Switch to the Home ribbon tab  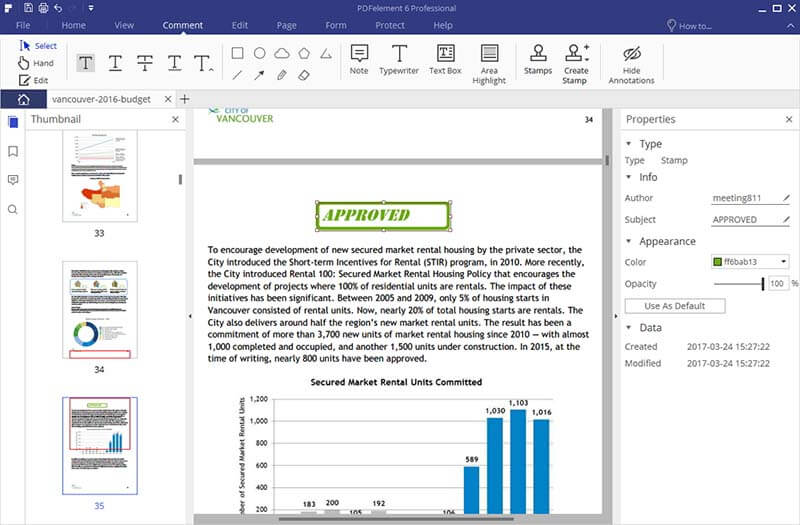[x=73, y=25]
